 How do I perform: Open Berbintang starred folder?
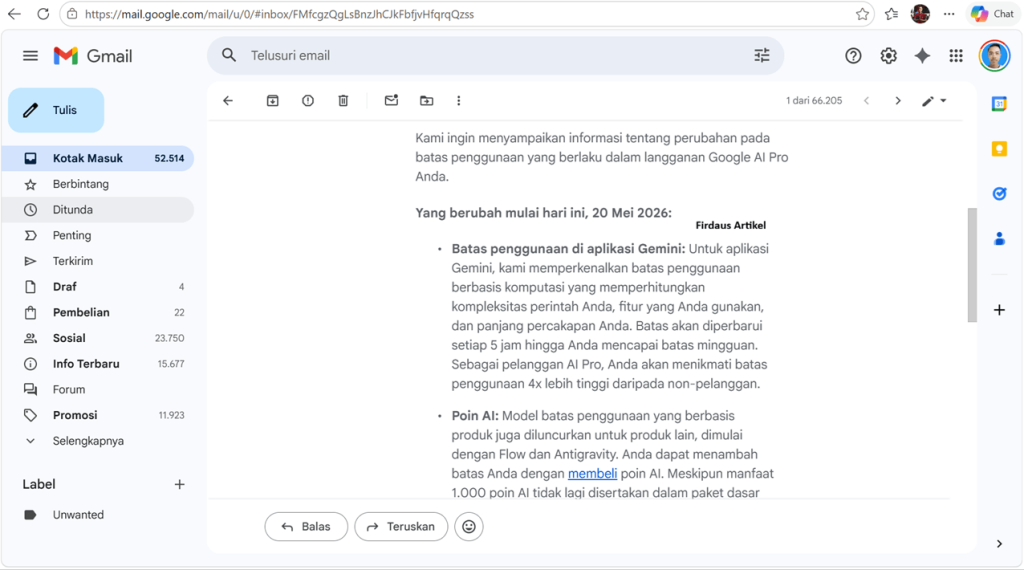tap(98, 184)
